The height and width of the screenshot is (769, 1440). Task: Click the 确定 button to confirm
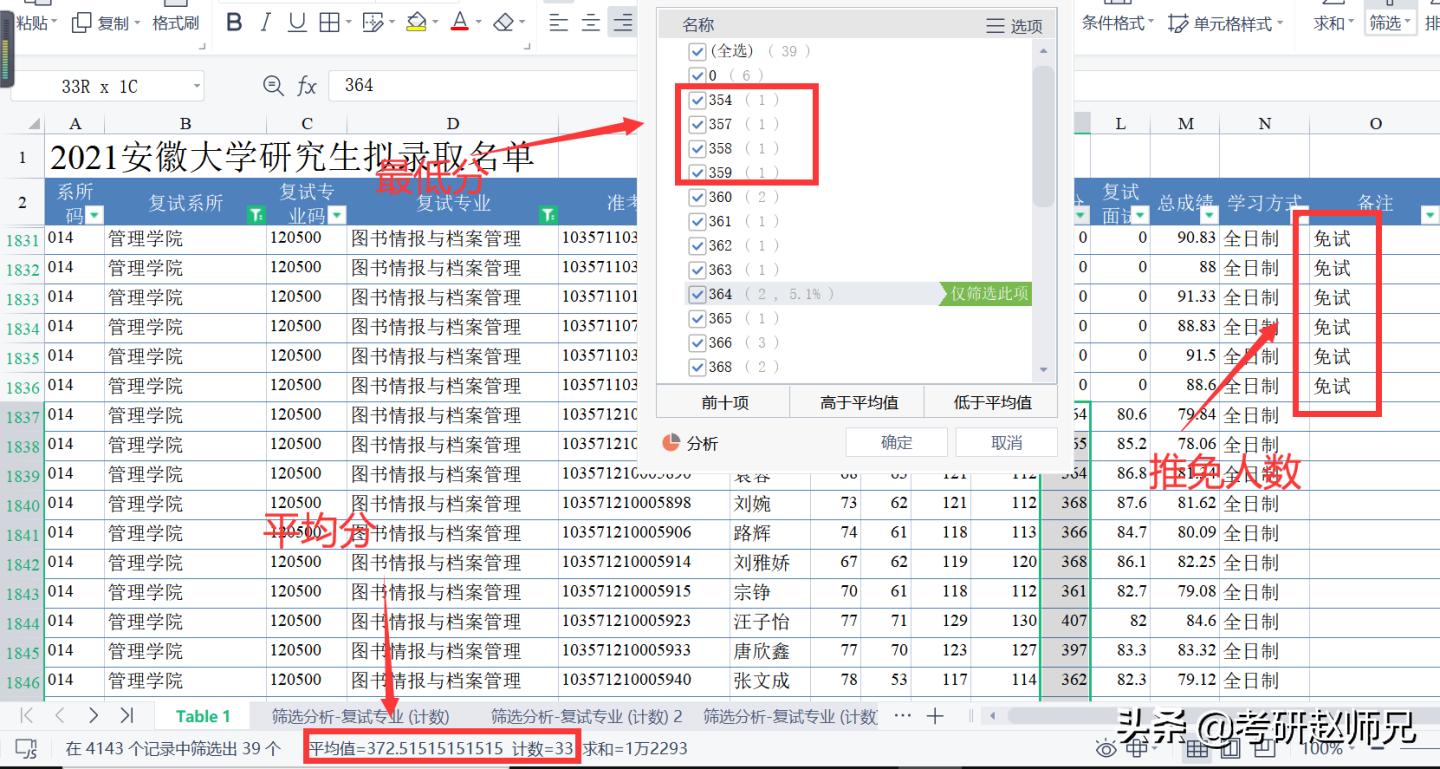(895, 441)
